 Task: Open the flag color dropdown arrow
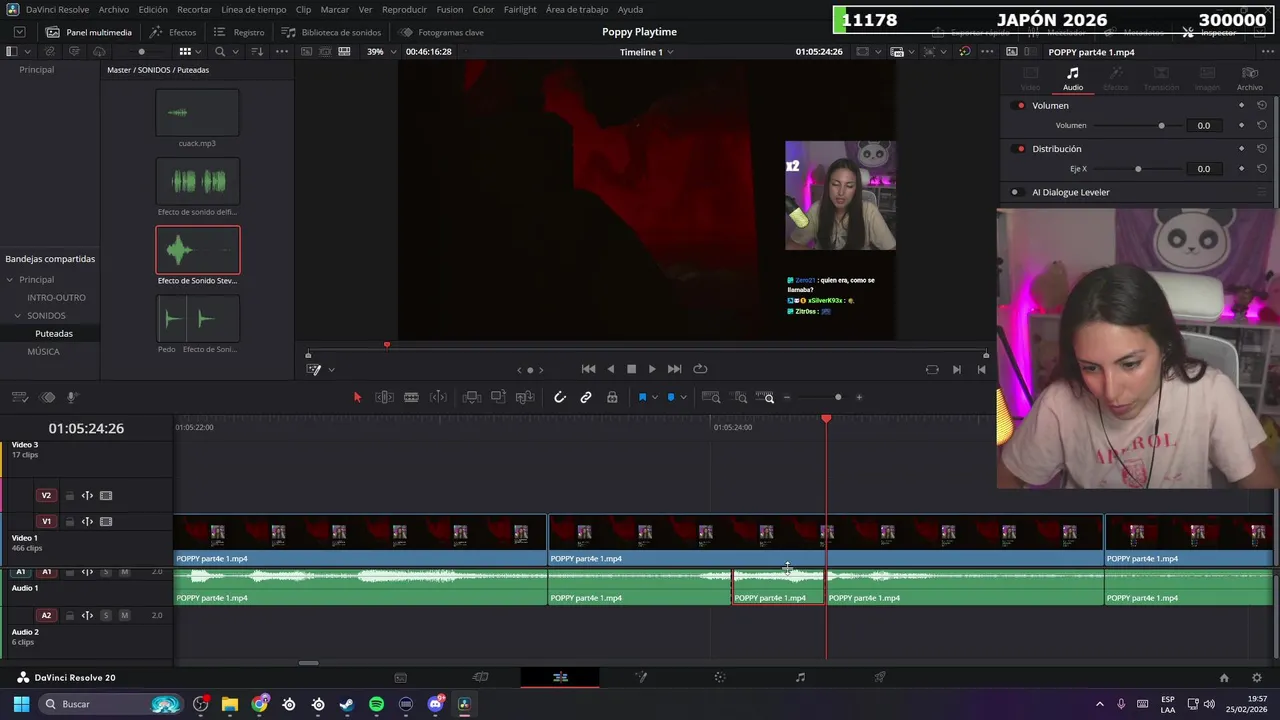(655, 397)
